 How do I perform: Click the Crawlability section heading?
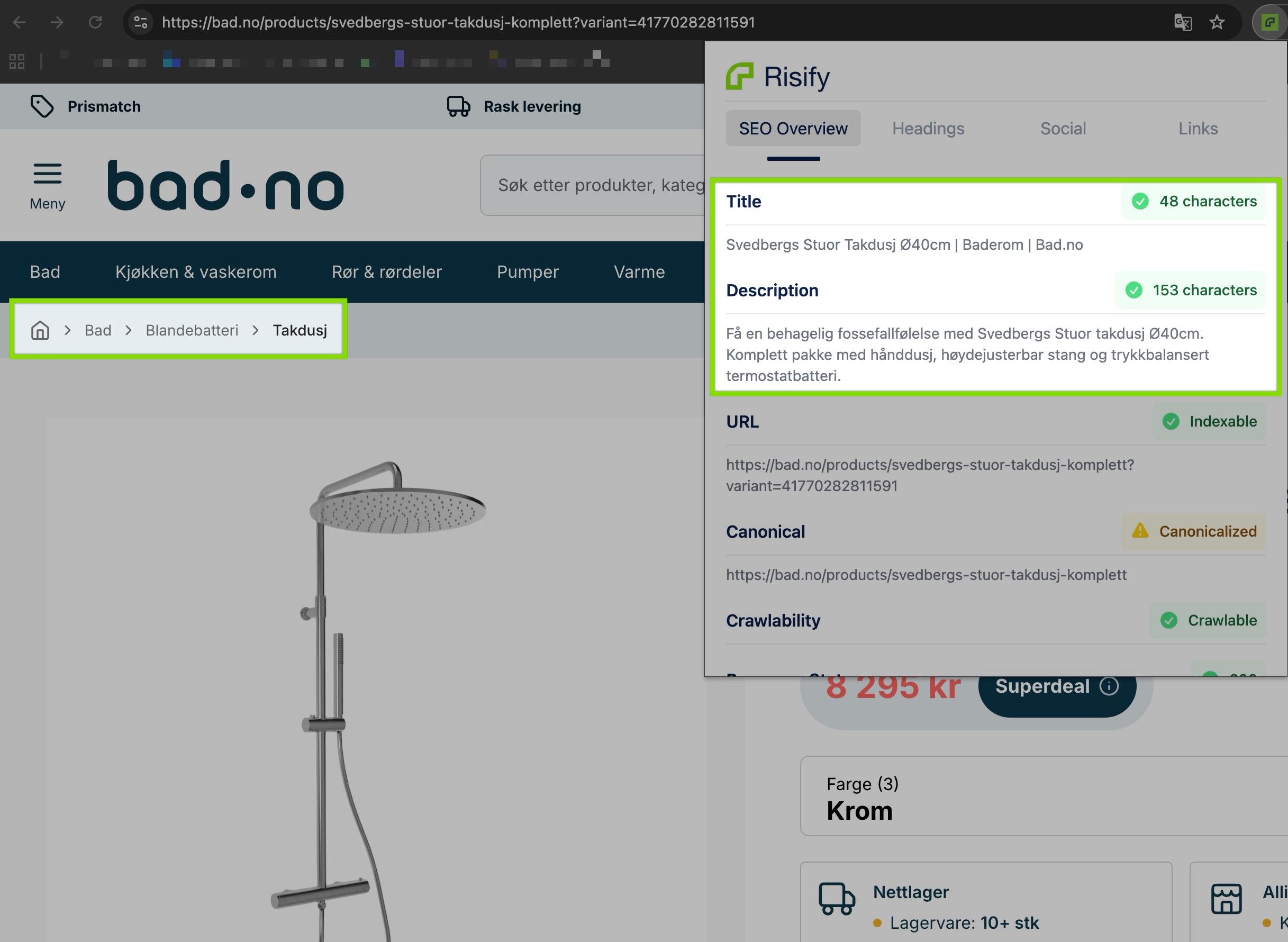coord(773,620)
